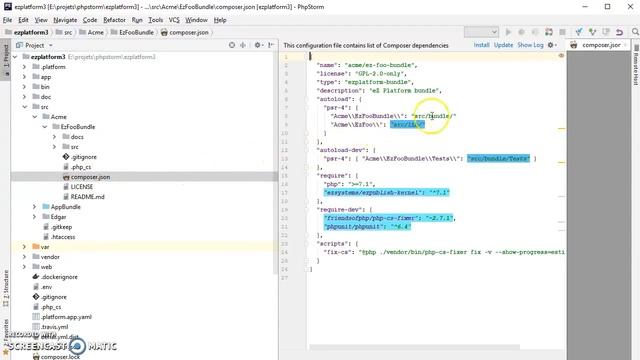Screen dimensions: 640x360
Task: Click the VCS Commit icon
Action: pos(592,32)
